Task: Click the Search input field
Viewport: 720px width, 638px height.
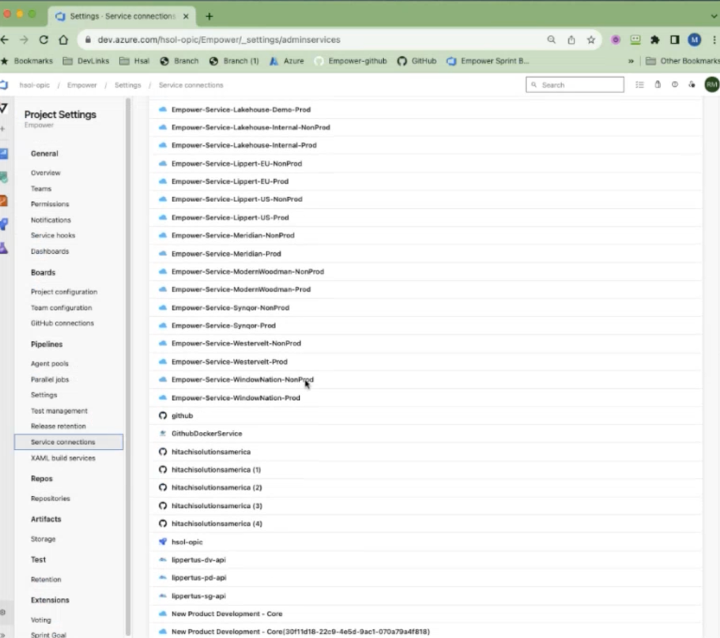Action: [575, 85]
